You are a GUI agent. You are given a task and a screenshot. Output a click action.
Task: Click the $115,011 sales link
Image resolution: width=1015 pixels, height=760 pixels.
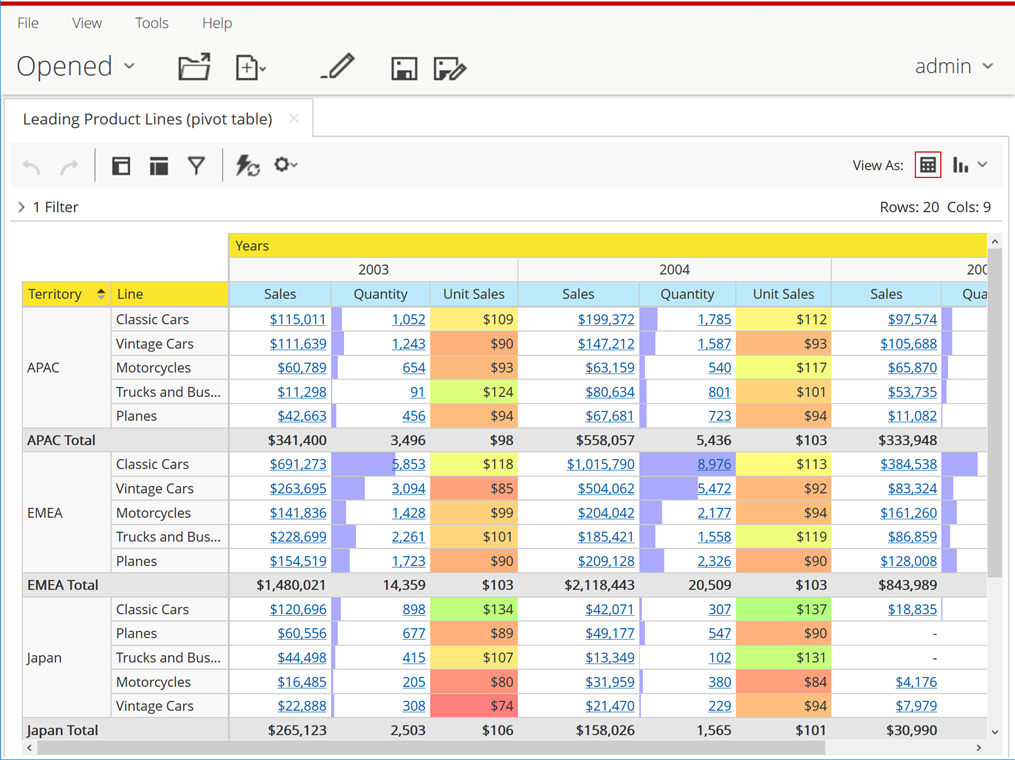pyautogui.click(x=298, y=319)
